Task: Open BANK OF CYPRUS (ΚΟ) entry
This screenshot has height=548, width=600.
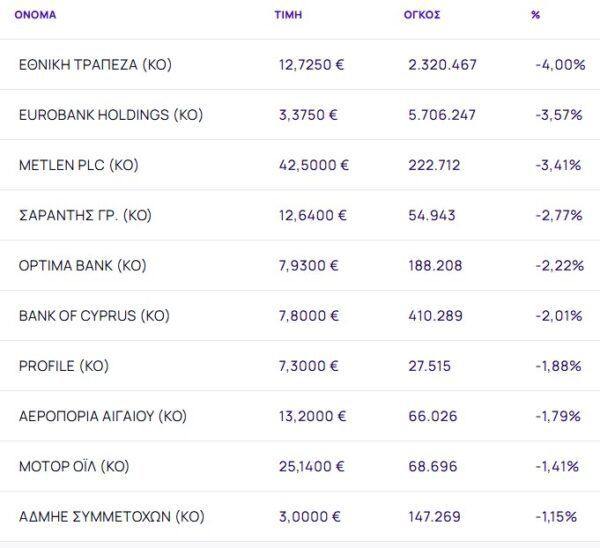Action: click(x=94, y=316)
